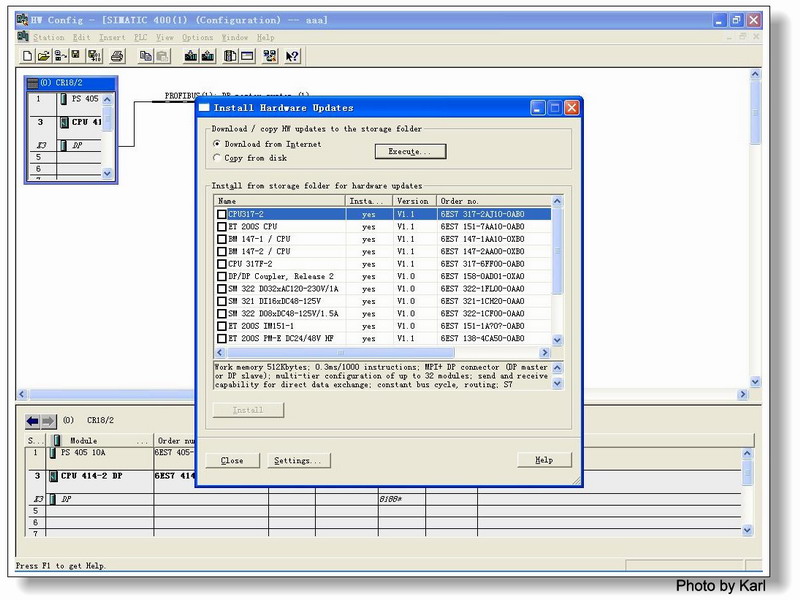Click order number 6ES7 151-7AA10-0AB0
Screen dimensions: 800x600
click(x=483, y=227)
